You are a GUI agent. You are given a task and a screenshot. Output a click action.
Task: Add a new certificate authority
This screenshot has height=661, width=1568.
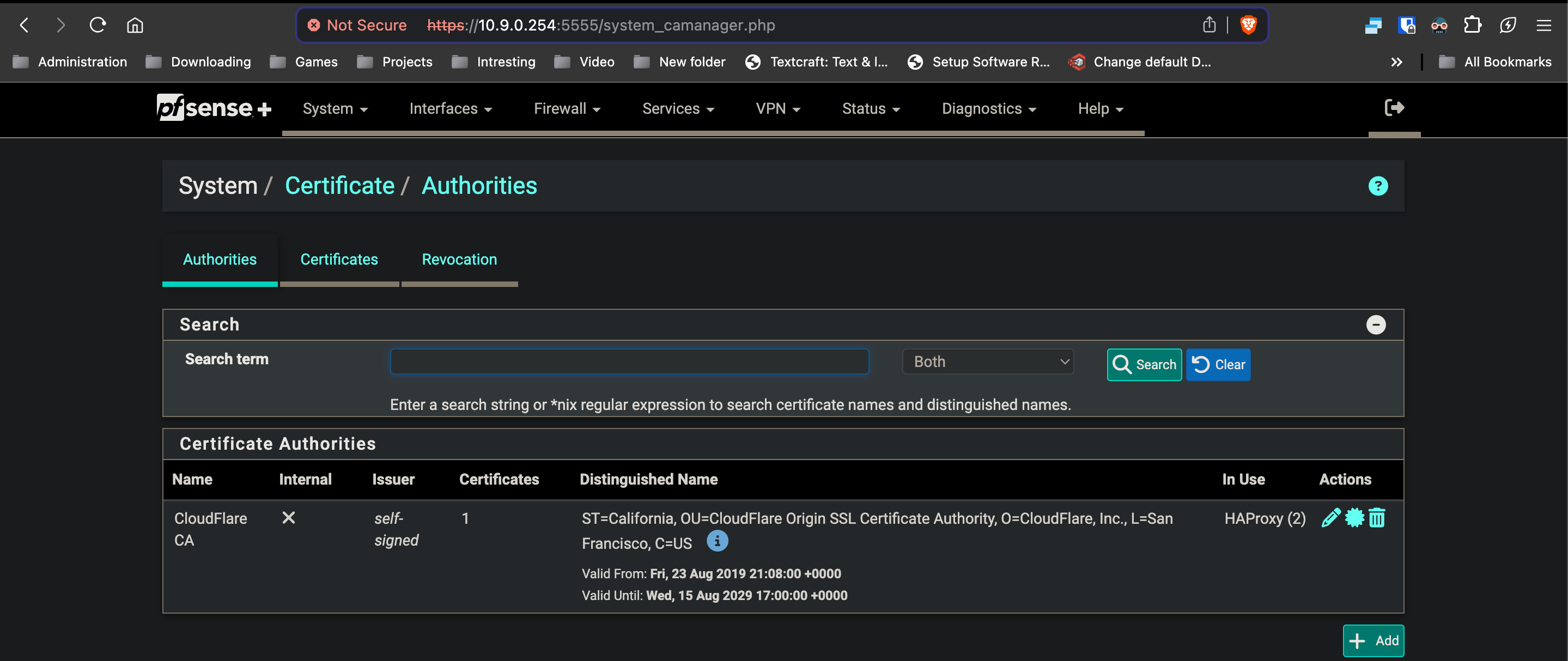coord(1373,641)
